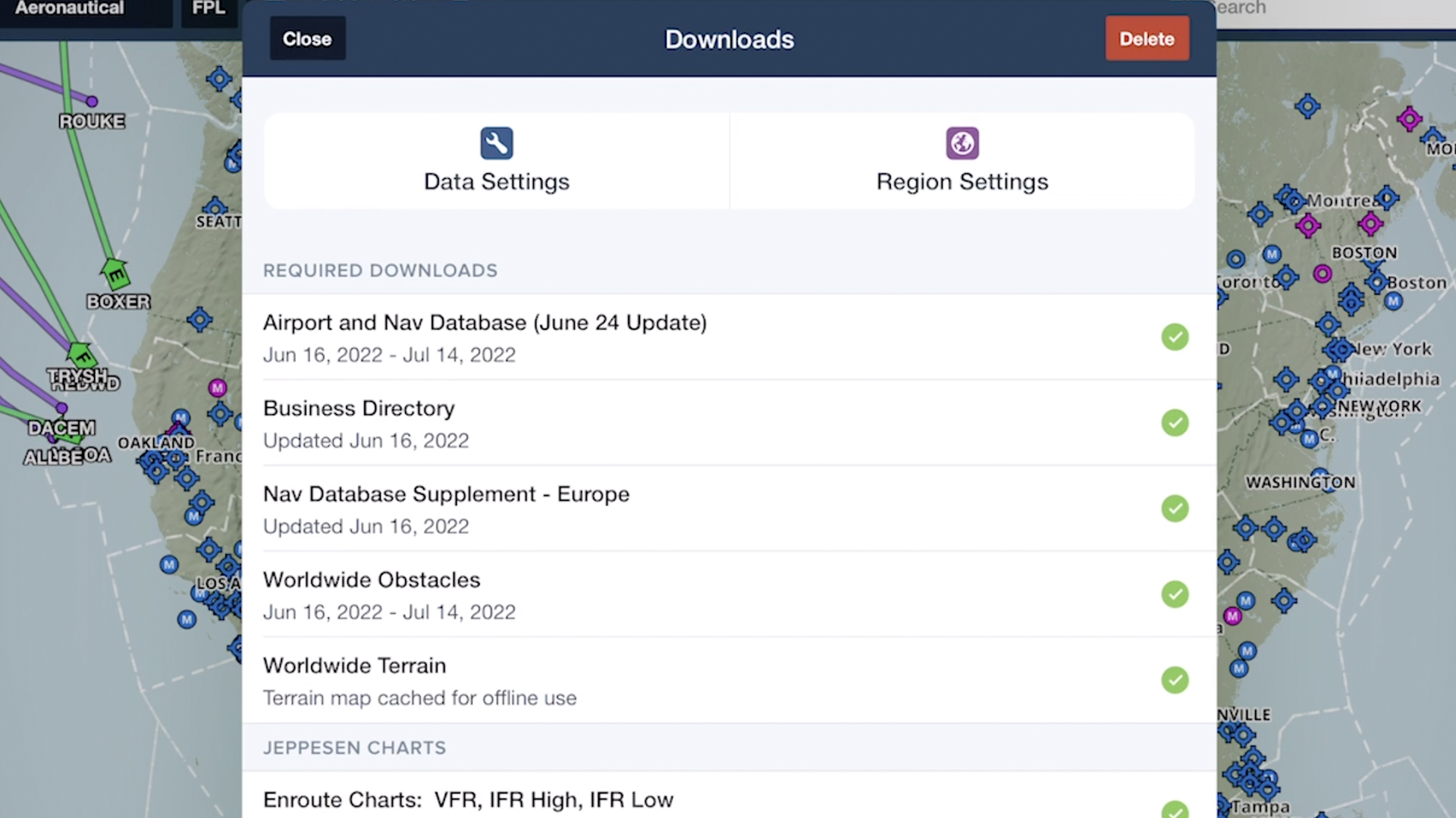Open Region Settings globe icon
Viewport: 1456px width, 818px height.
tap(962, 143)
